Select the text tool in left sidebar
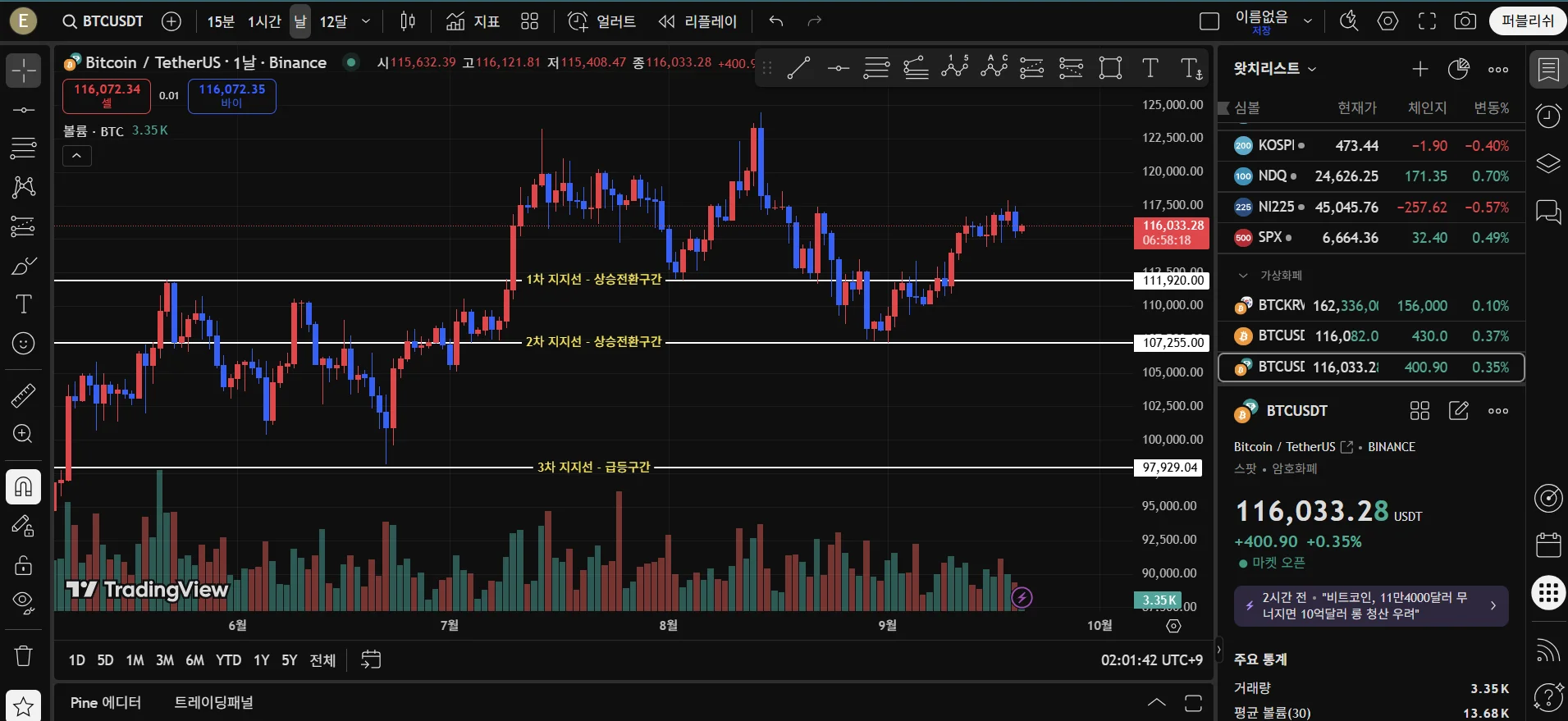This screenshot has width=1568, height=721. click(24, 304)
